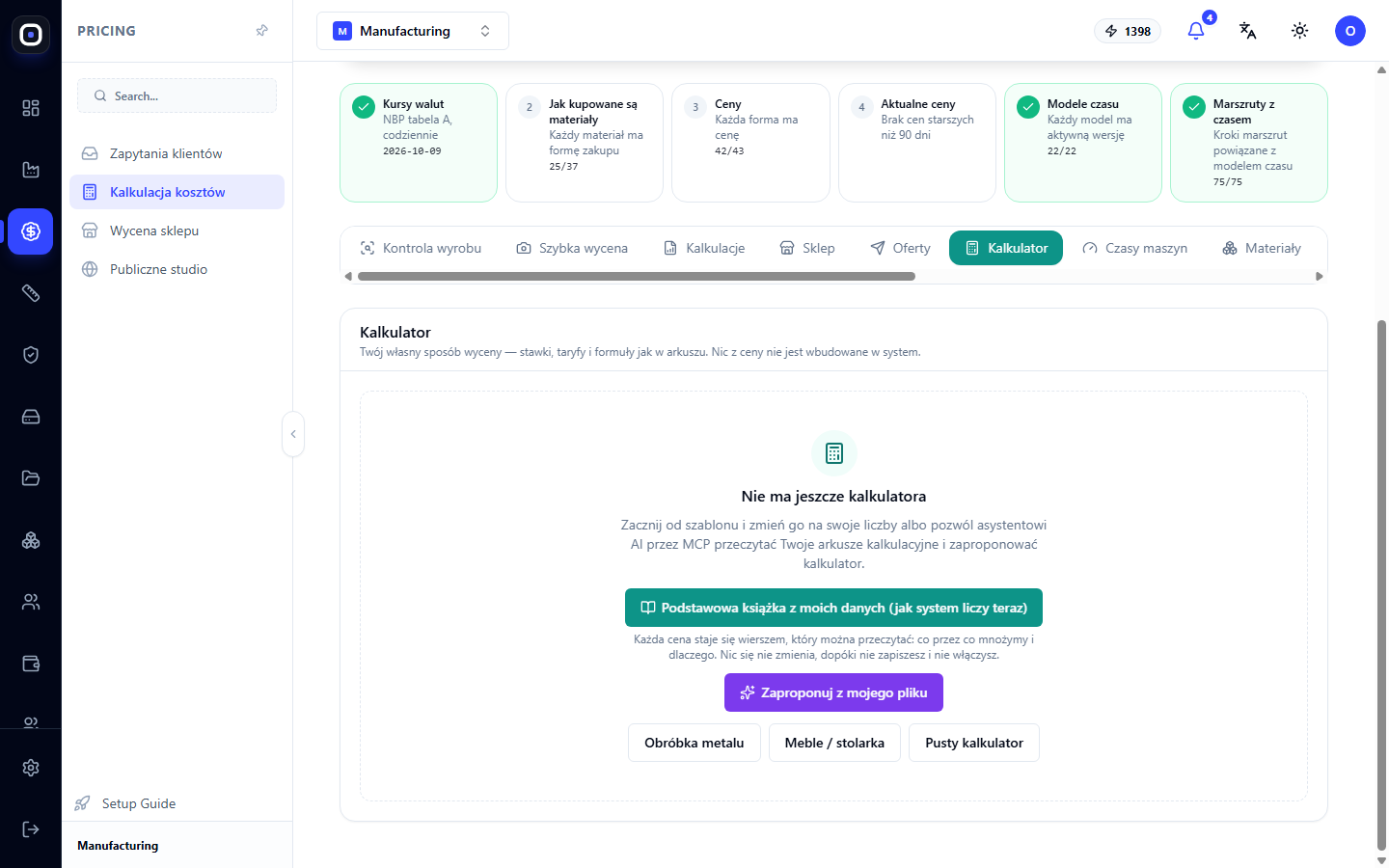The width and height of the screenshot is (1389, 868).
Task: Click the sidebar Search field
Action: [177, 95]
